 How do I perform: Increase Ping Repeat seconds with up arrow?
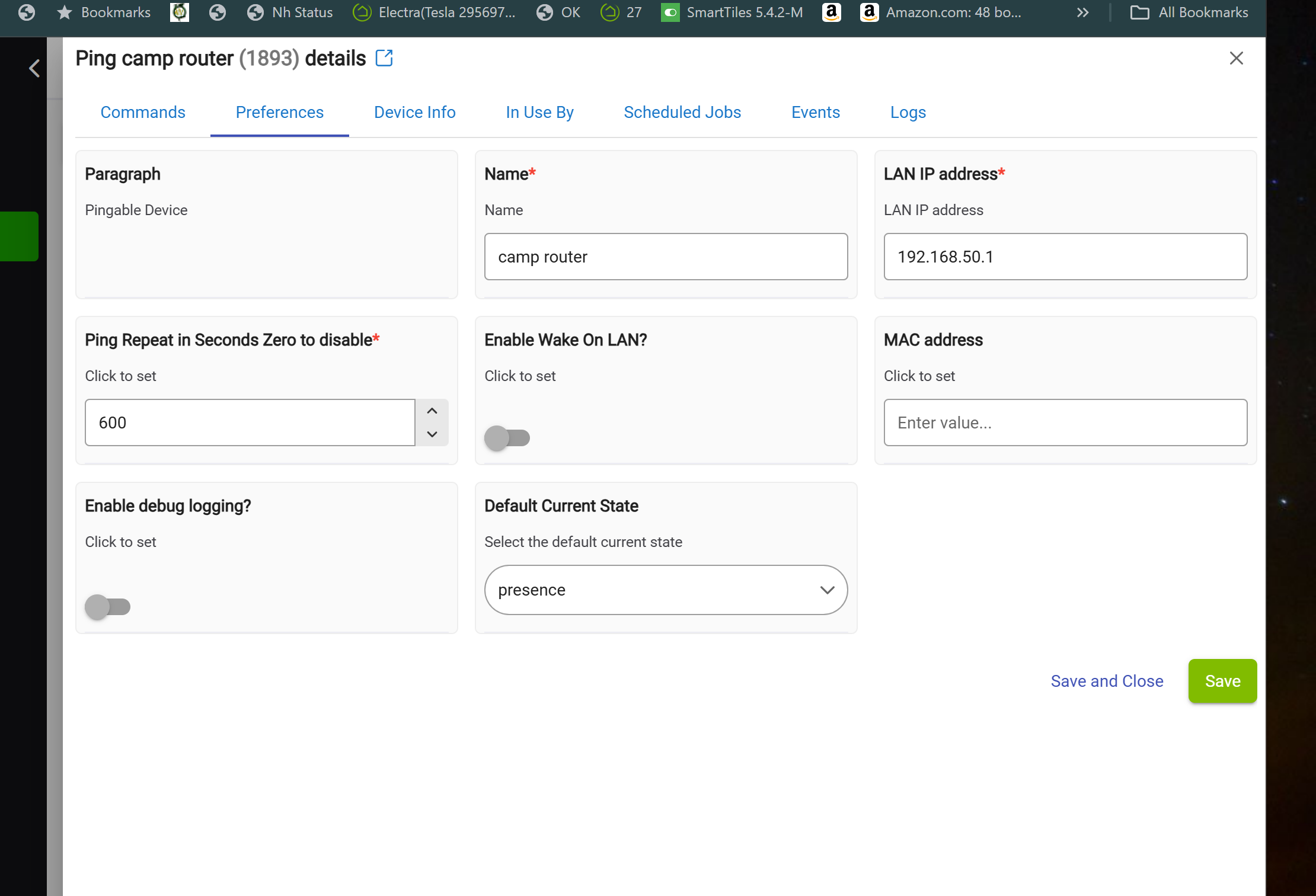[x=432, y=411]
